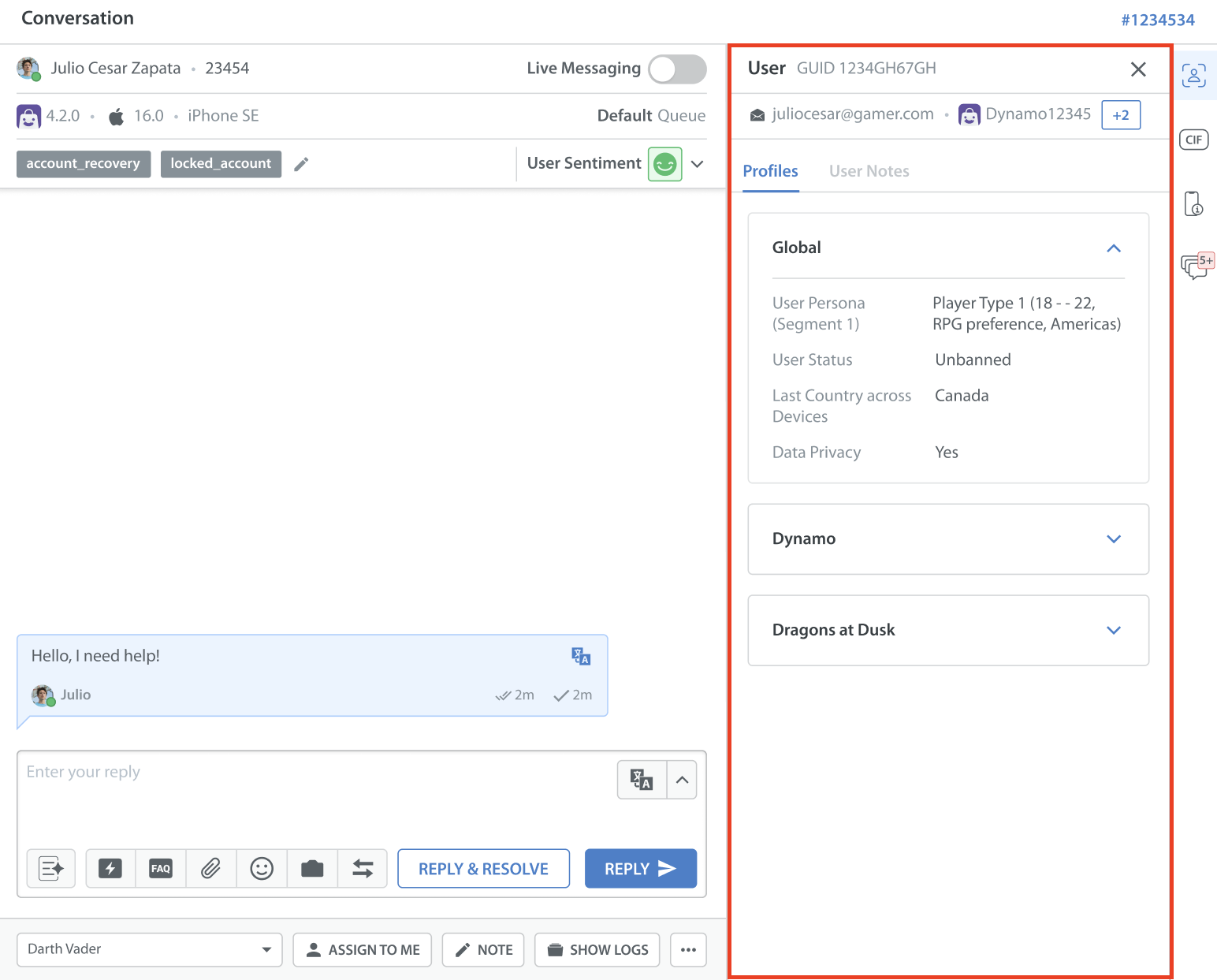Toggle the Live Messaging switch
This screenshot has height=980, width=1217.
(x=676, y=69)
